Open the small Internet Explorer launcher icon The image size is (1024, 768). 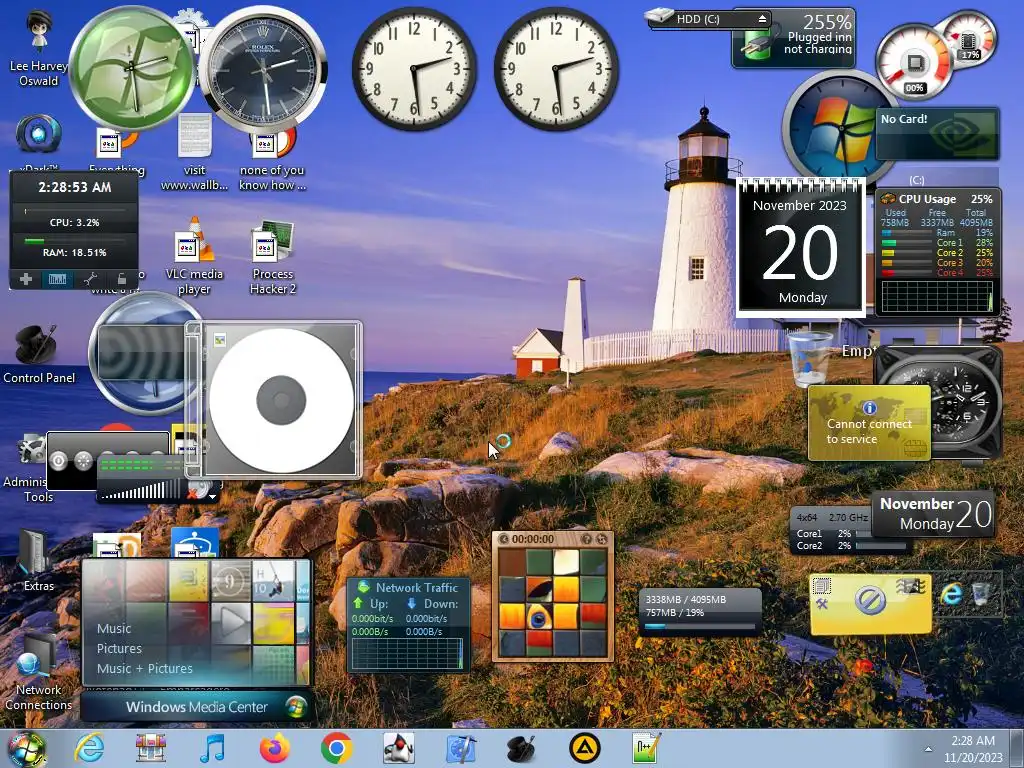coord(952,594)
